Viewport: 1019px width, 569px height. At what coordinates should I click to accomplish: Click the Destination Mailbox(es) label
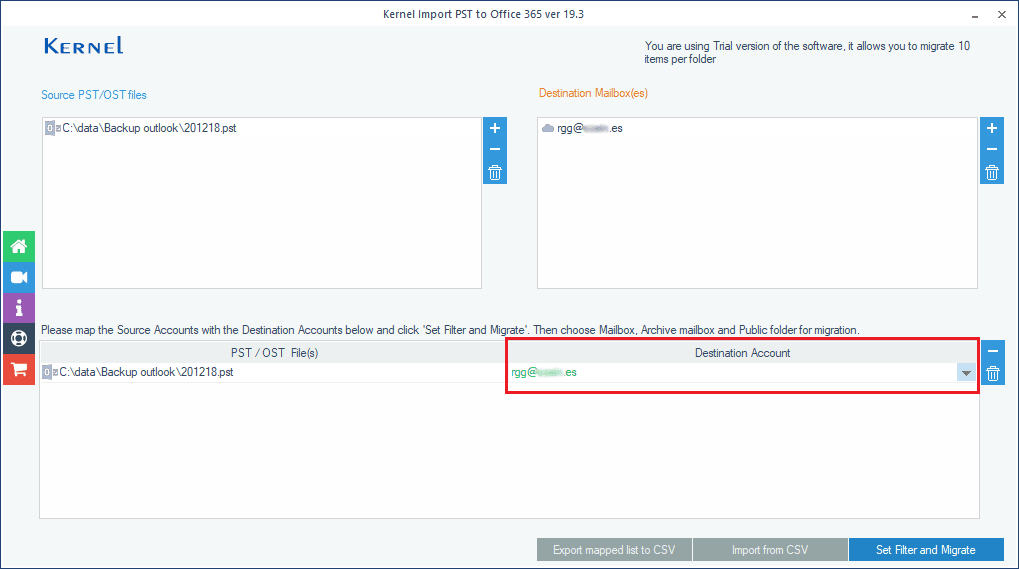pos(593,93)
